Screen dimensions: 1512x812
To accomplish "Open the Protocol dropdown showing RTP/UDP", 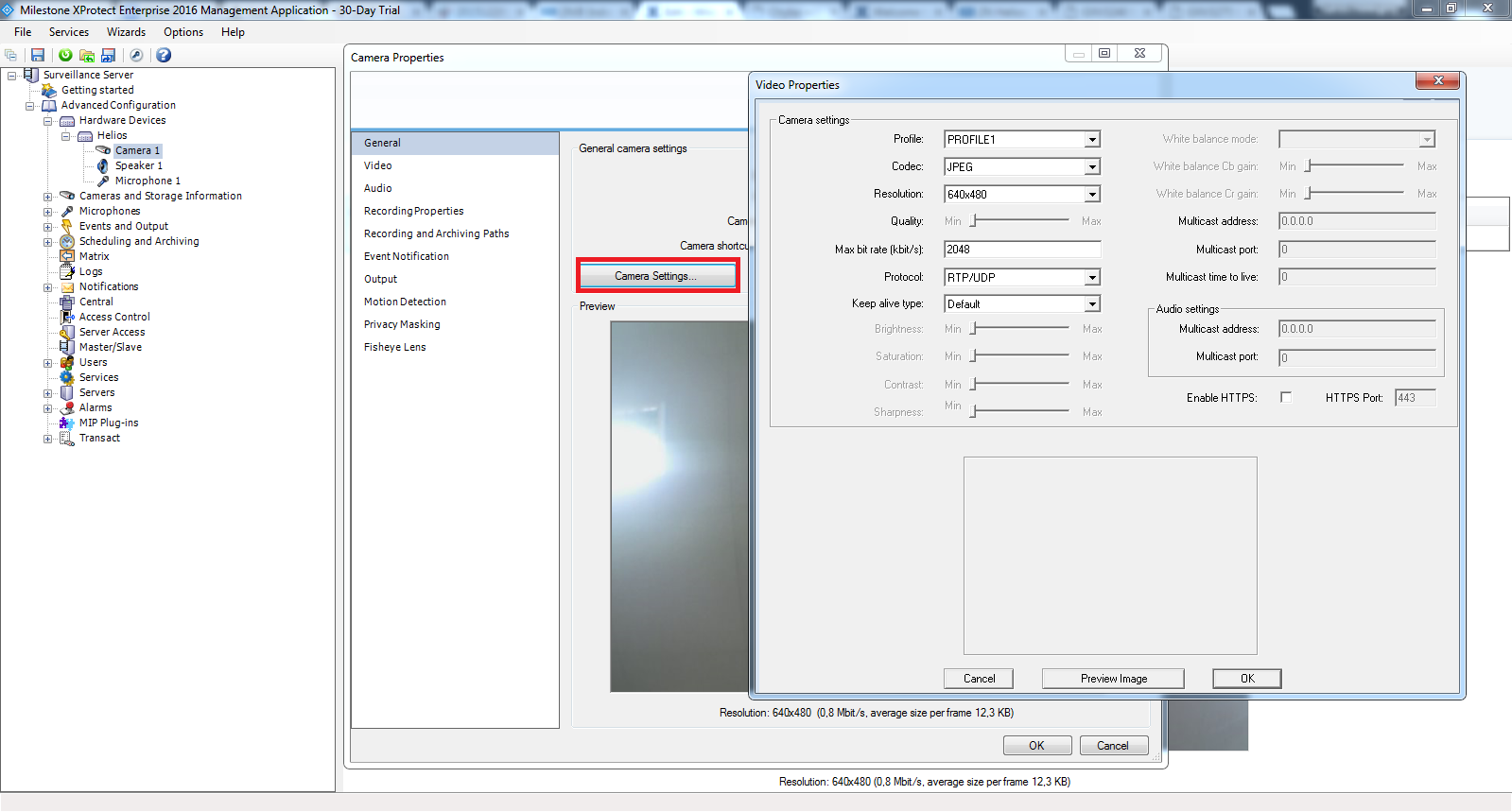I will tap(1092, 278).
